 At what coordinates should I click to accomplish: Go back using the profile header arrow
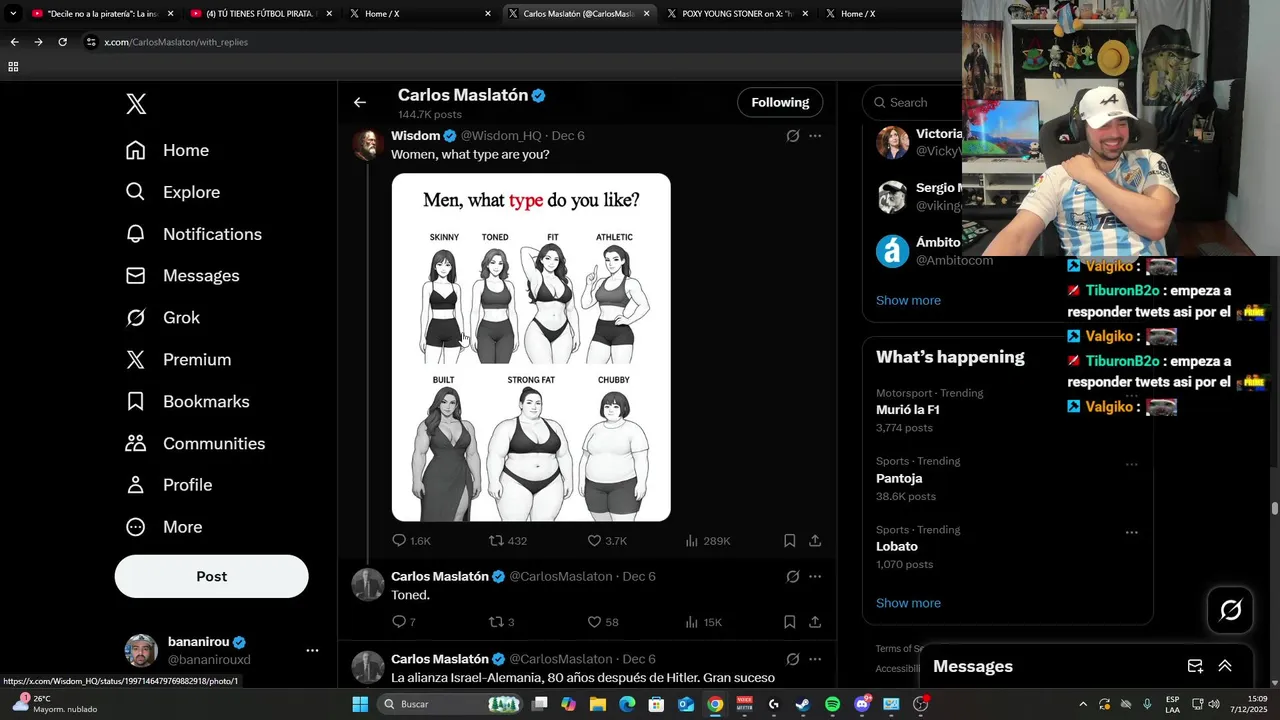(x=360, y=102)
